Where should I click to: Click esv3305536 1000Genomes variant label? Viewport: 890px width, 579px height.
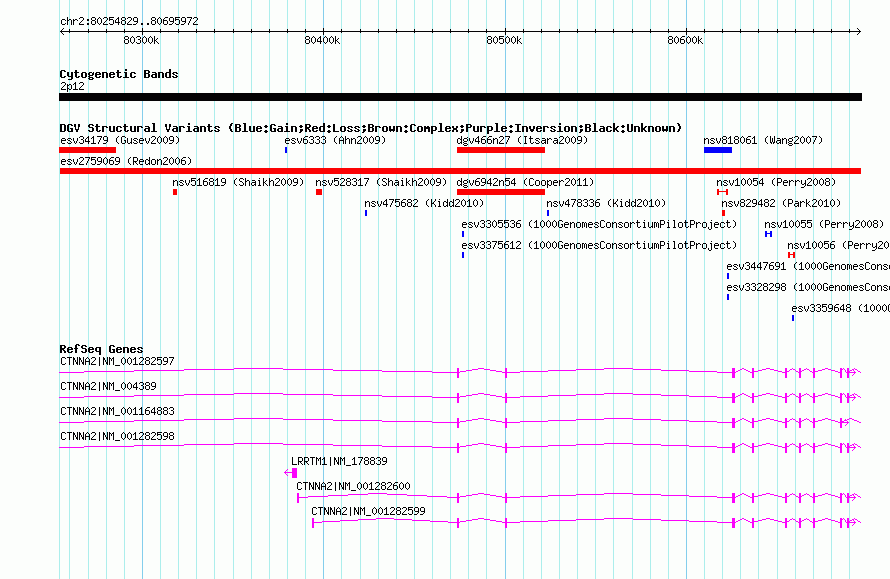click(x=599, y=224)
